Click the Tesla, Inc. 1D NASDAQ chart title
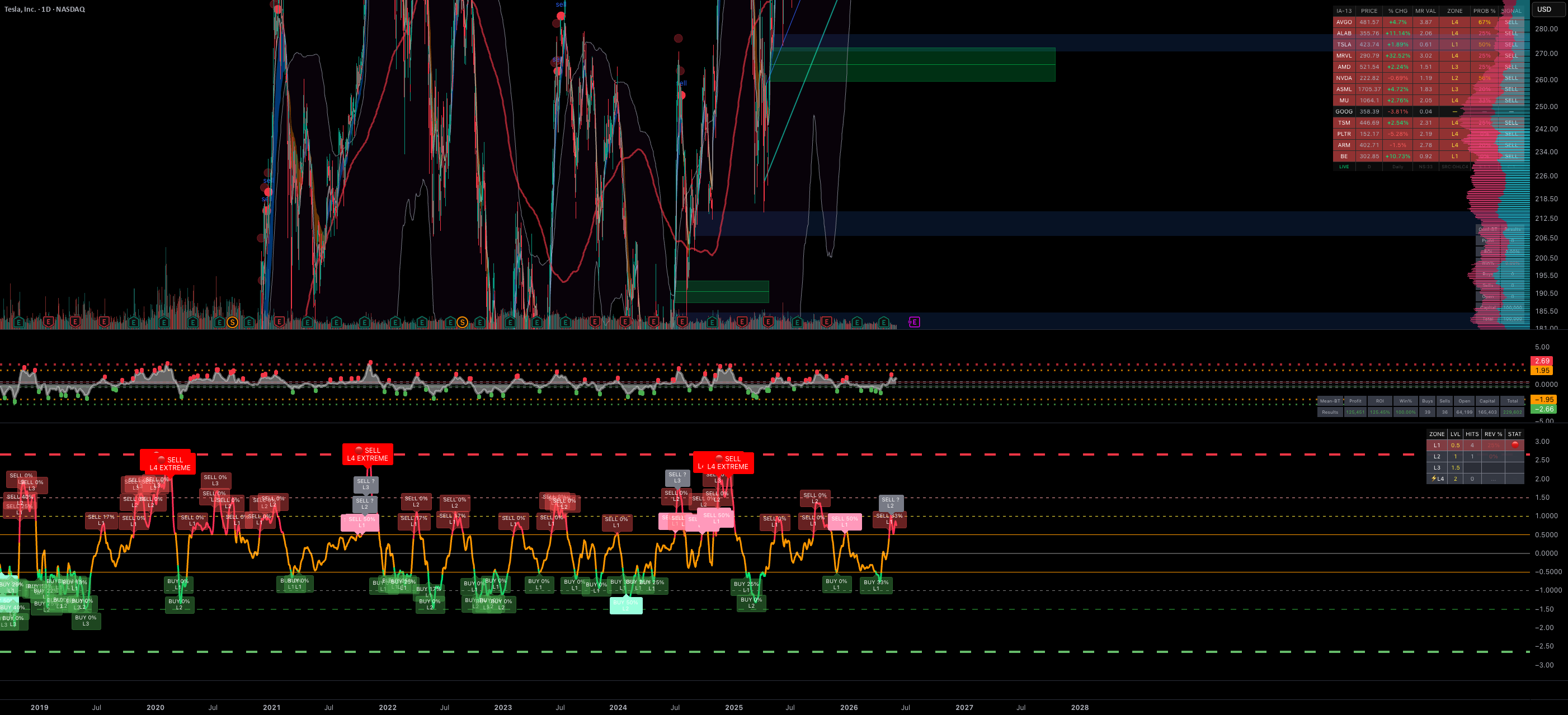1568x715 pixels. pyautogui.click(x=45, y=9)
